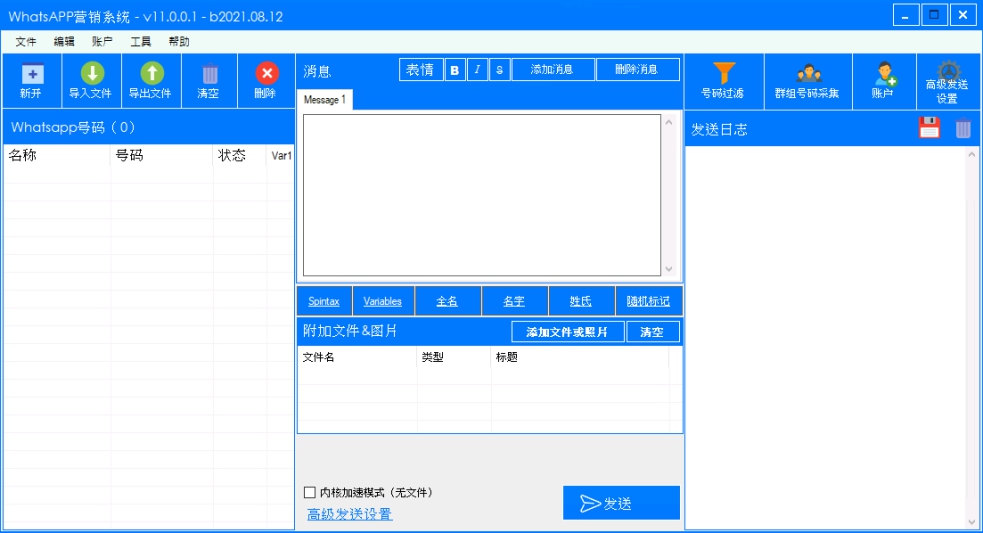The height and width of the screenshot is (533, 983).
Task: Save the send log with floppy icon
Action: [x=929, y=128]
